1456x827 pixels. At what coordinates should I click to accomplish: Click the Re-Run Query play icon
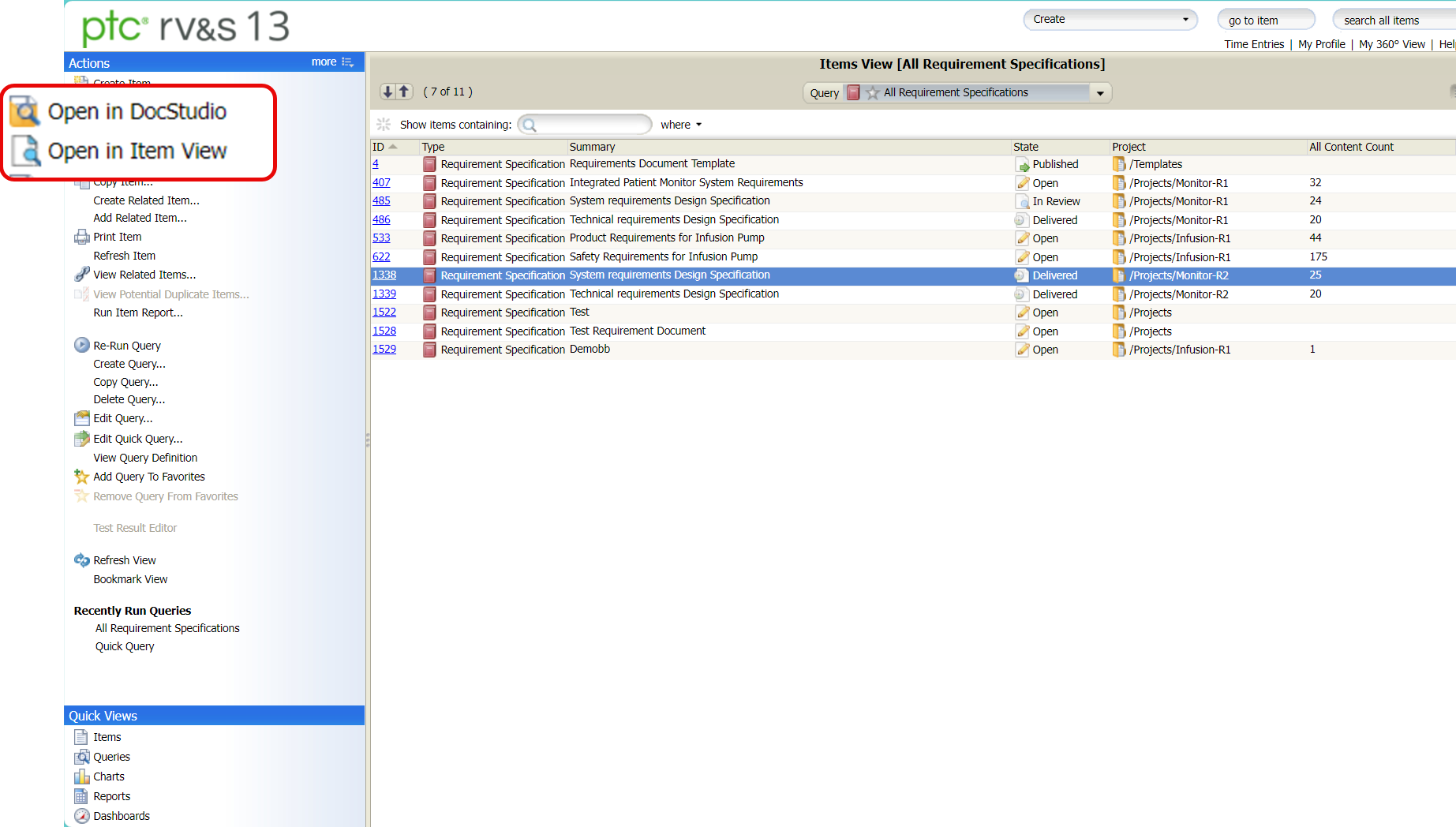click(x=81, y=345)
